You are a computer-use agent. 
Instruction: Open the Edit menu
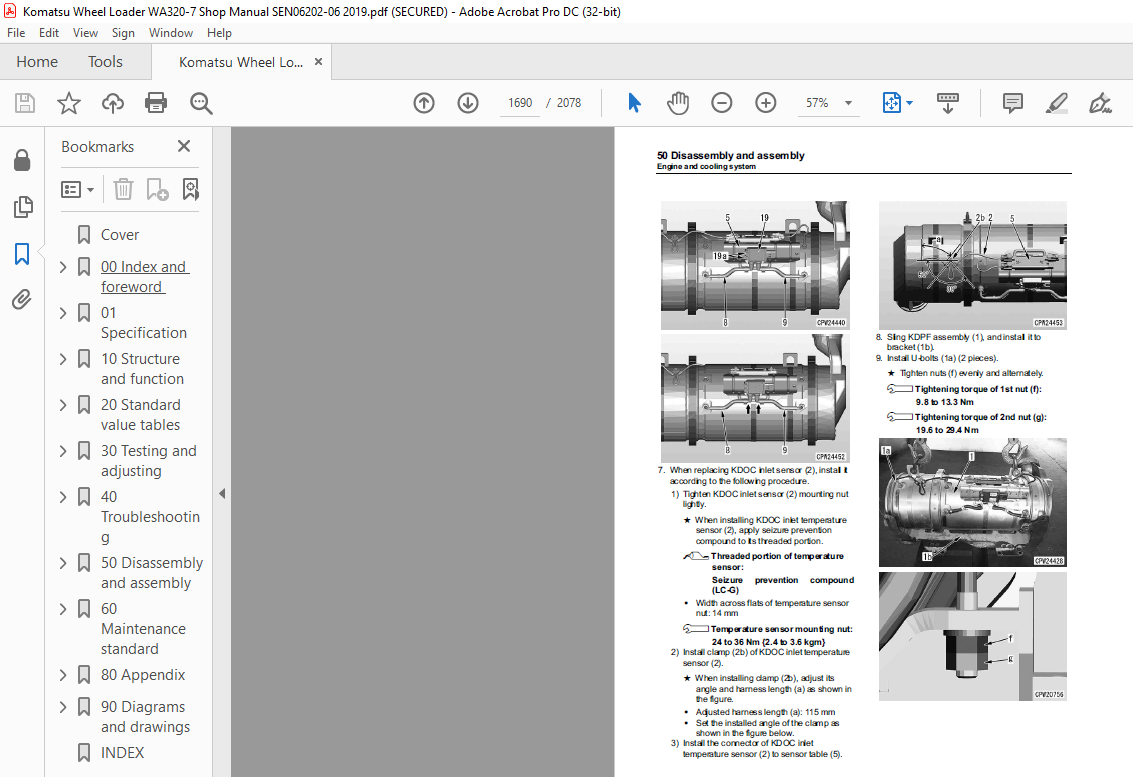click(x=49, y=33)
